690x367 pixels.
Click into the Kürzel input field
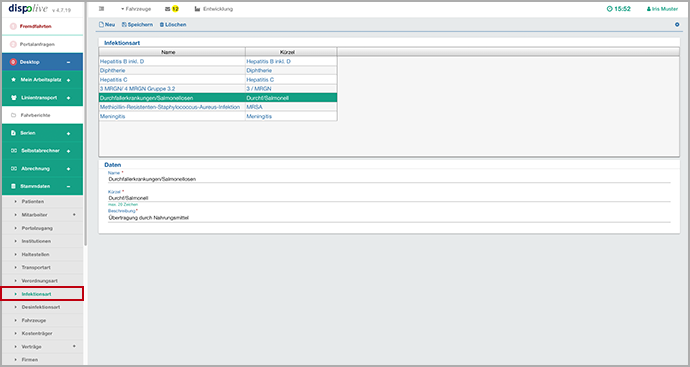[389, 198]
